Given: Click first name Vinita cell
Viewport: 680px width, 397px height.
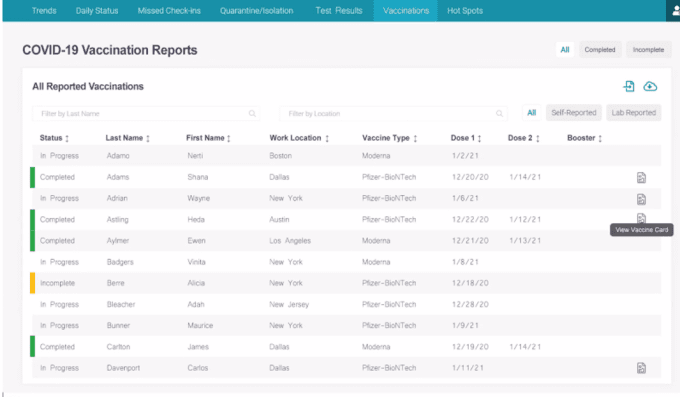Looking at the screenshot, I should 196,262.
